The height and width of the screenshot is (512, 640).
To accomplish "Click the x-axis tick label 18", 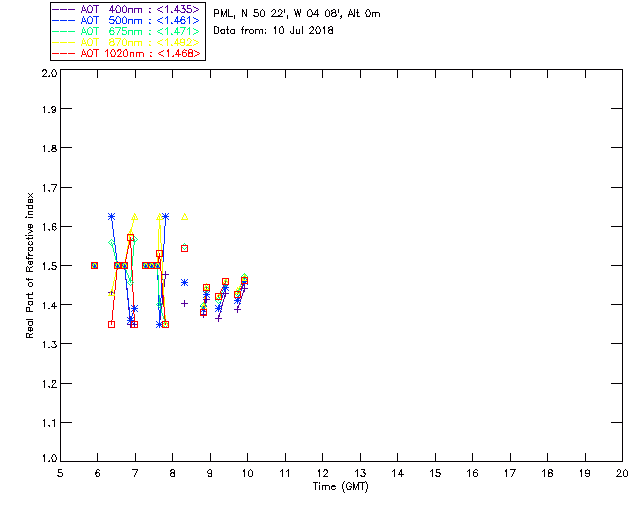I will [547, 473].
